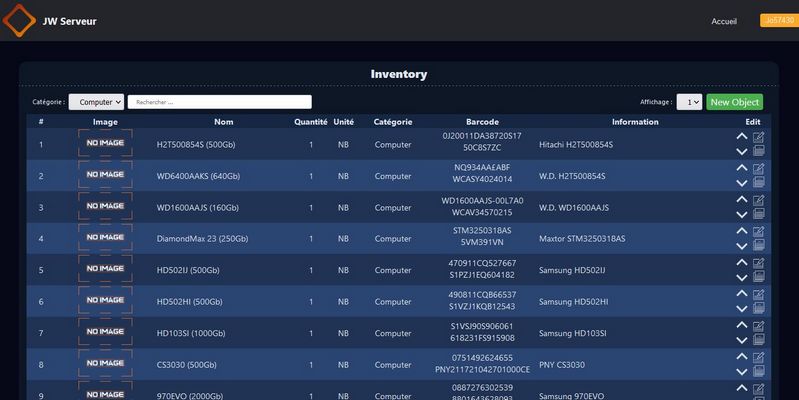Click the information text Maxtor STM3250318AS
This screenshot has width=799, height=400.
[582, 239]
